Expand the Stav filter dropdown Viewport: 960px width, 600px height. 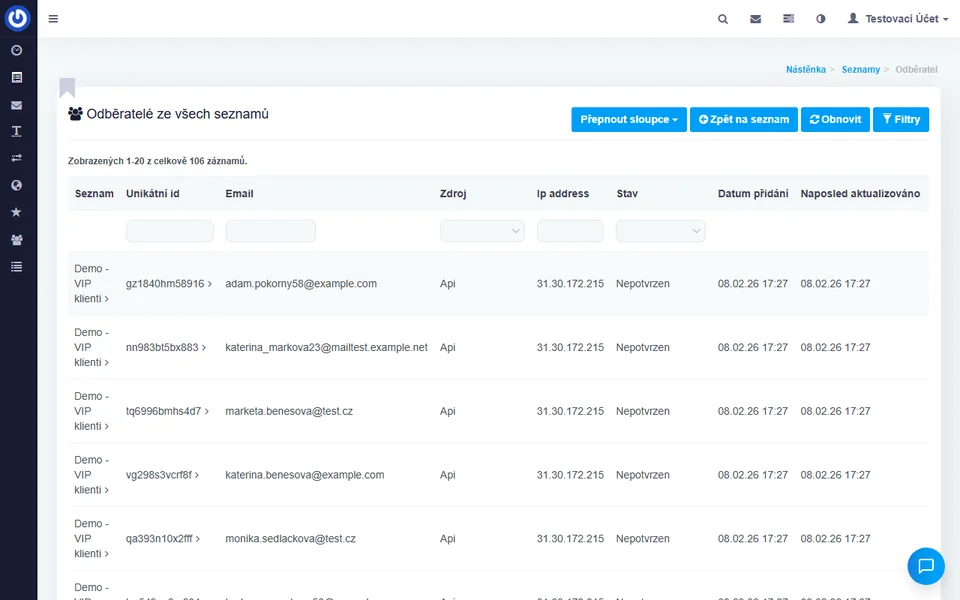(660, 231)
